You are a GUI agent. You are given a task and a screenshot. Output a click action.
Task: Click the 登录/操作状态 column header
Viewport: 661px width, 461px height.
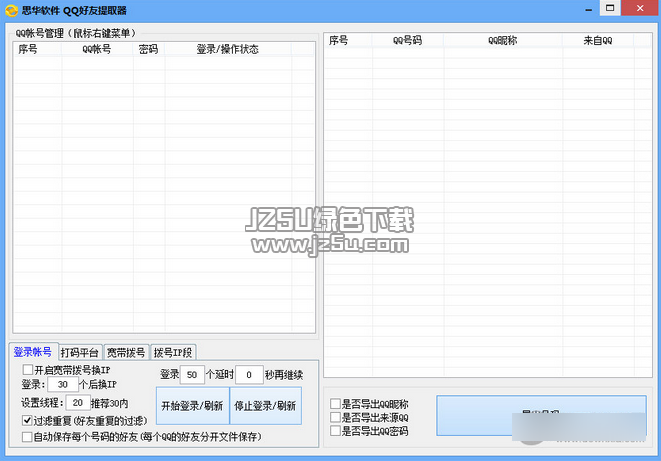point(228,49)
